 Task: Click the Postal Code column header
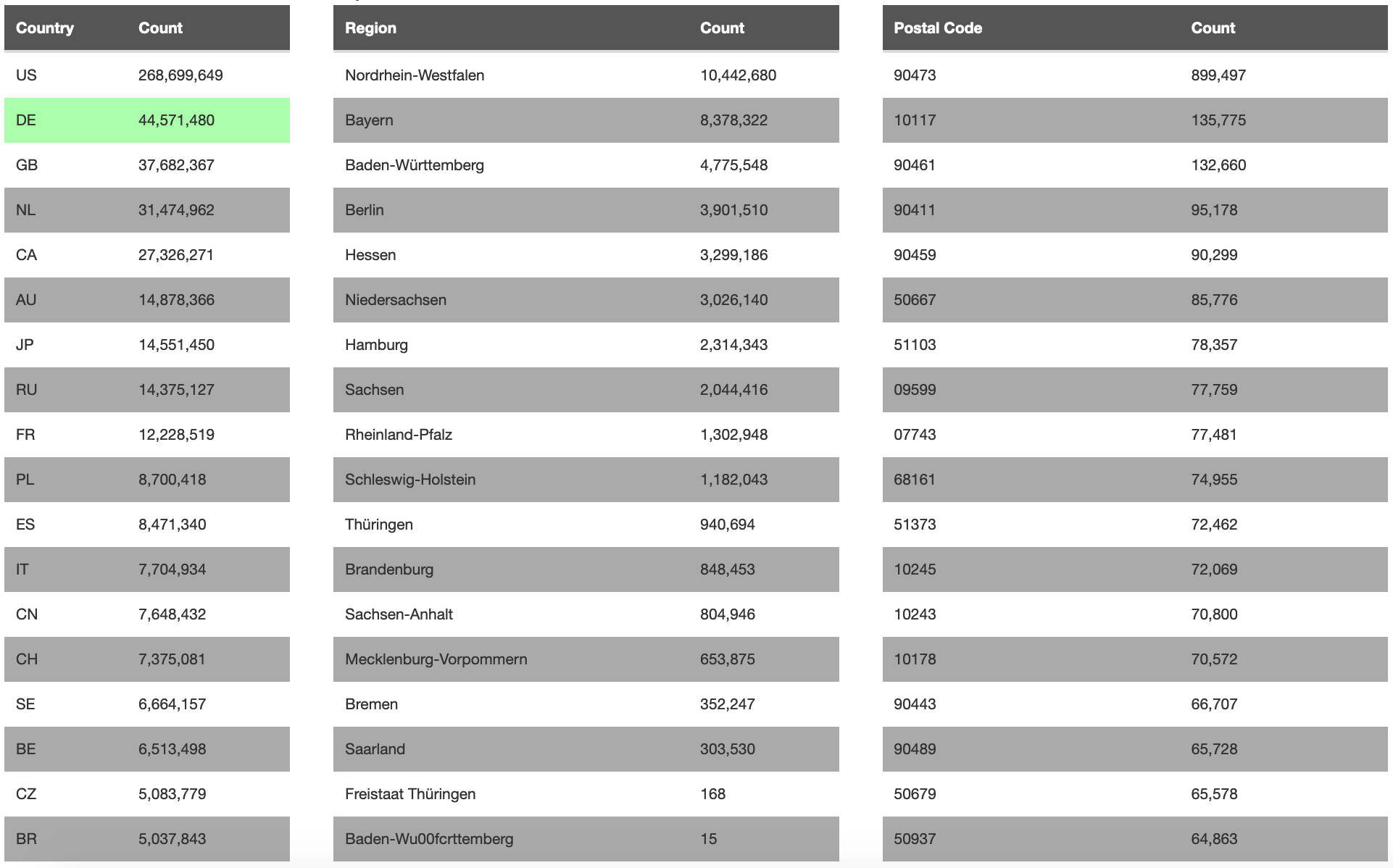(937, 28)
